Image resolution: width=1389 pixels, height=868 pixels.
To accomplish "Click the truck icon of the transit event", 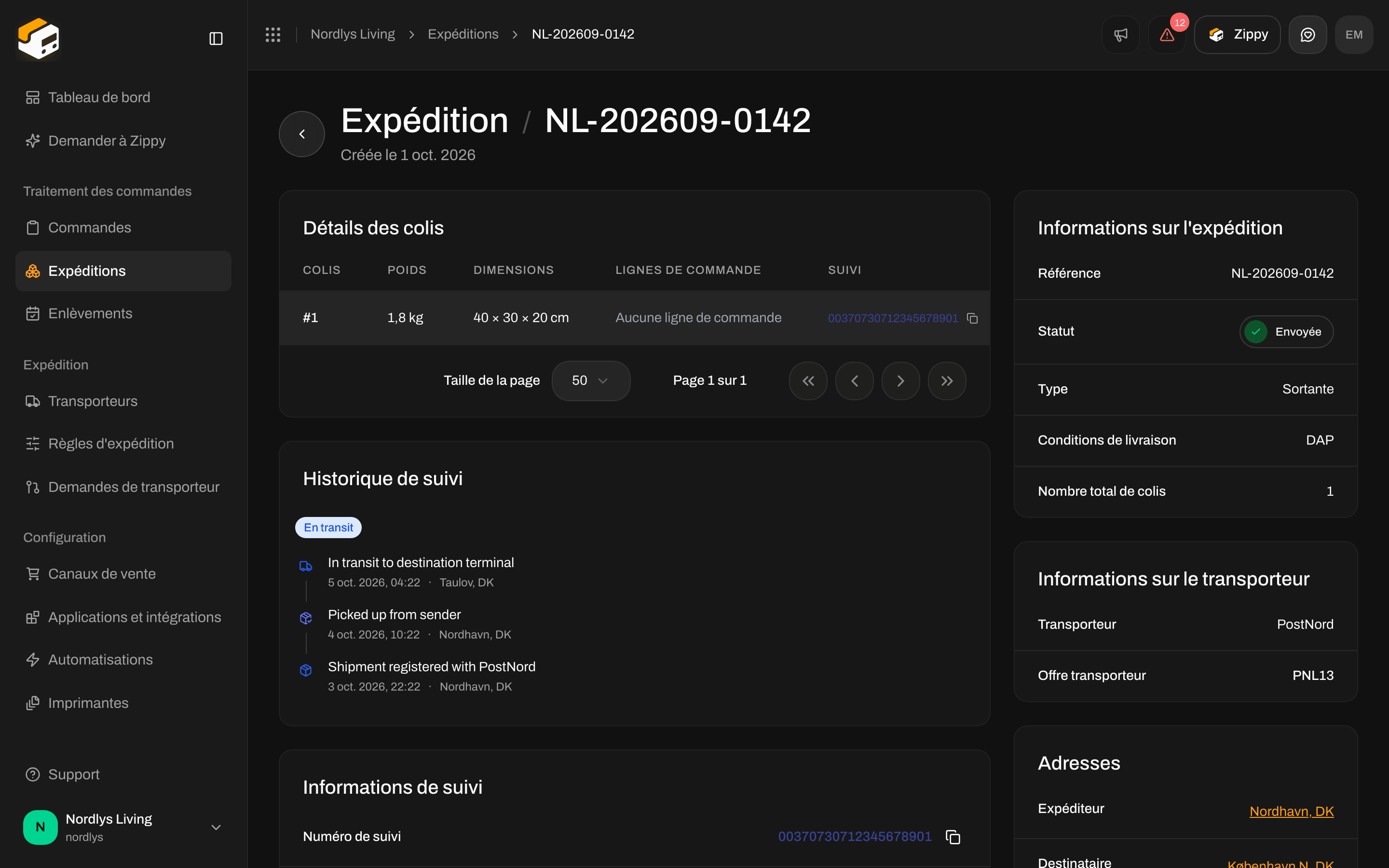I will coord(306,567).
